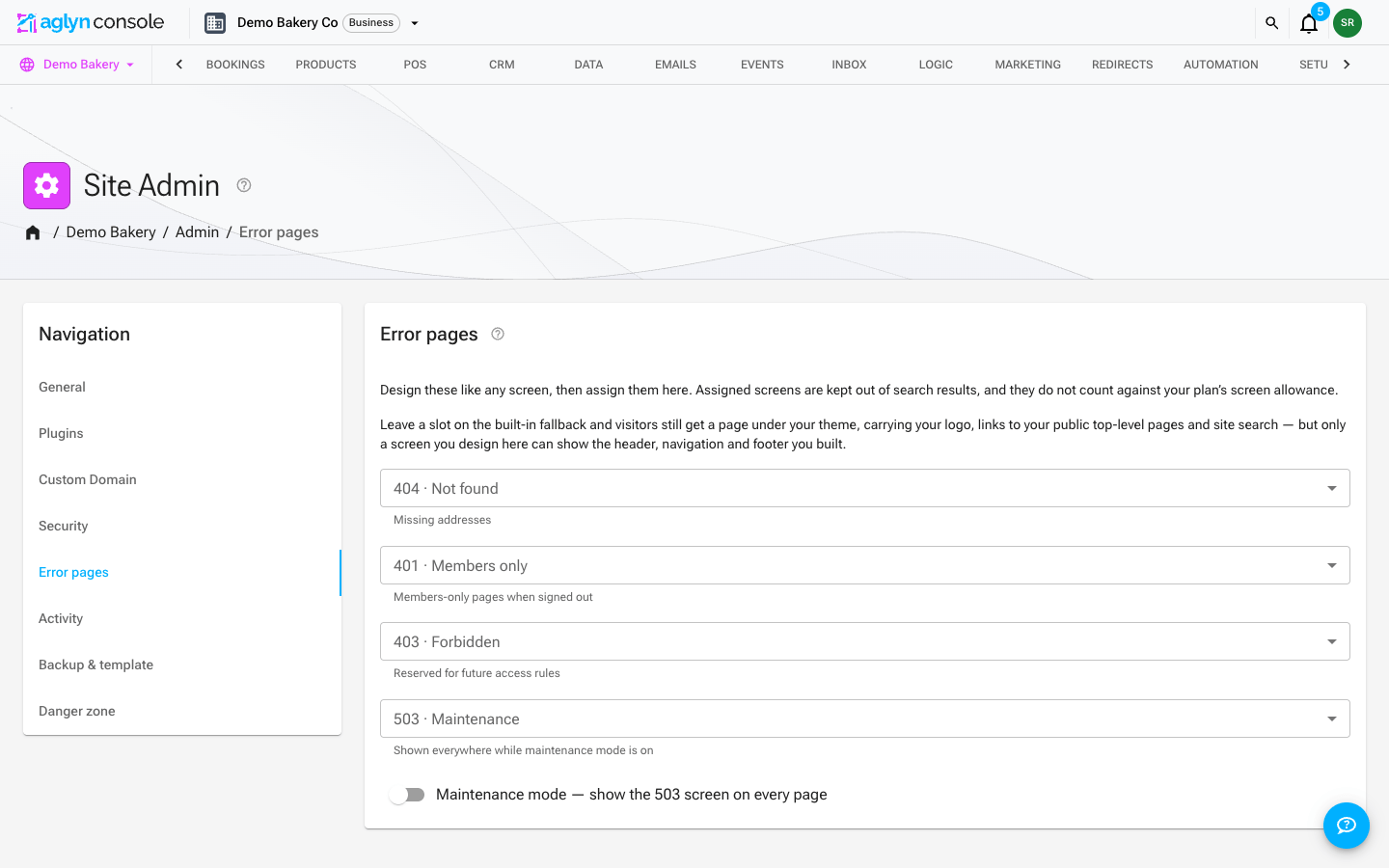Screen dimensions: 1389x868
Task: Open Security in the navigation panel
Action: [x=182, y=526]
